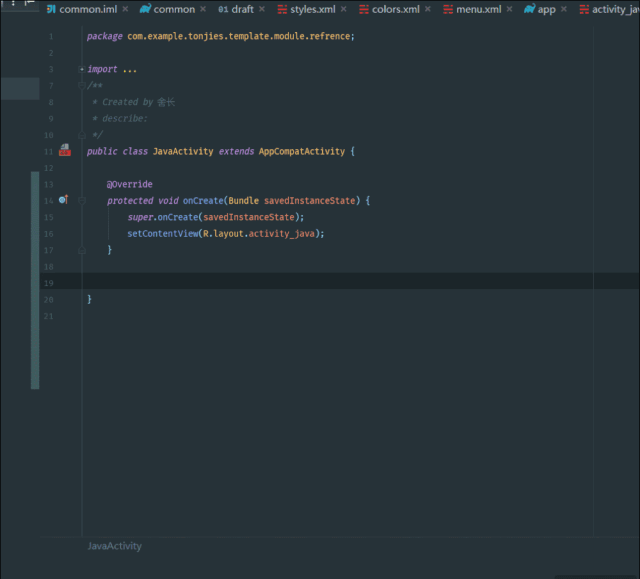640x579 pixels.
Task: Click onCreate in the method signature
Action: [203, 201]
